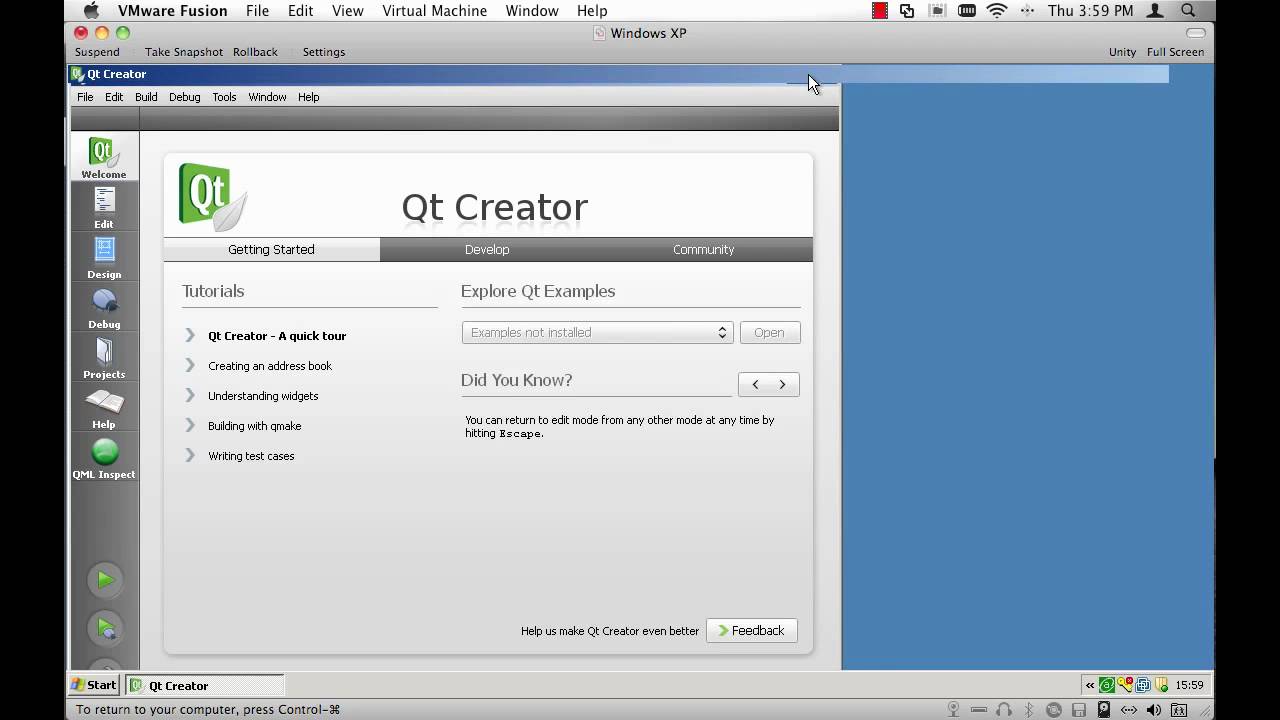The image size is (1280, 720).
Task: Click the Feedback button
Action: coord(752,631)
